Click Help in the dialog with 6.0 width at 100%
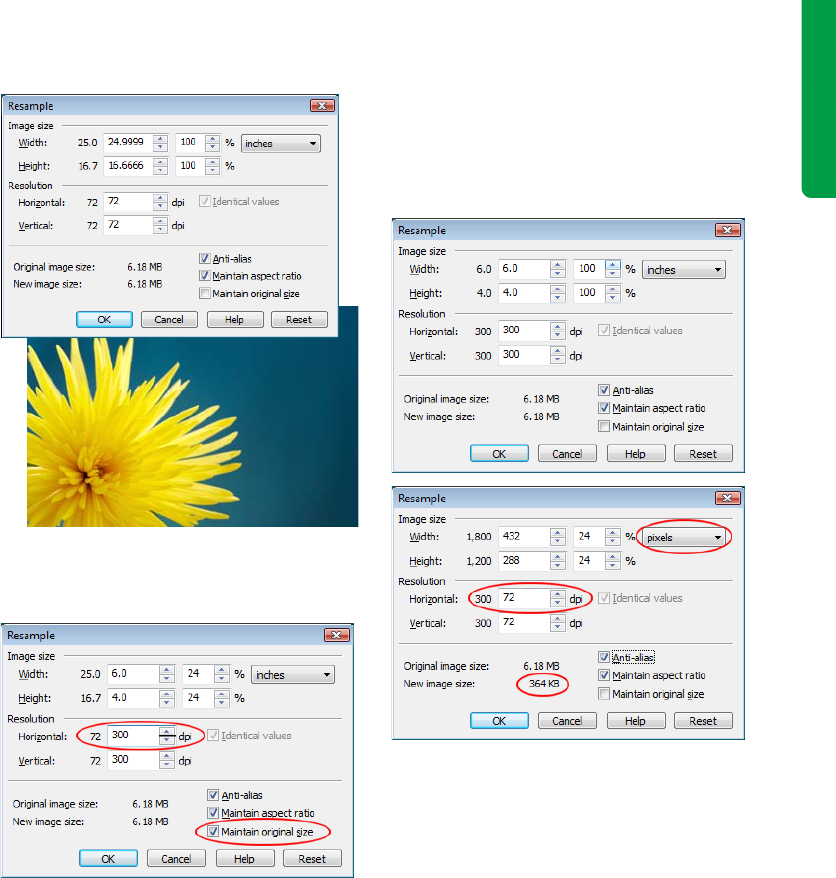Viewport: 836px width, 878px height. (636, 454)
